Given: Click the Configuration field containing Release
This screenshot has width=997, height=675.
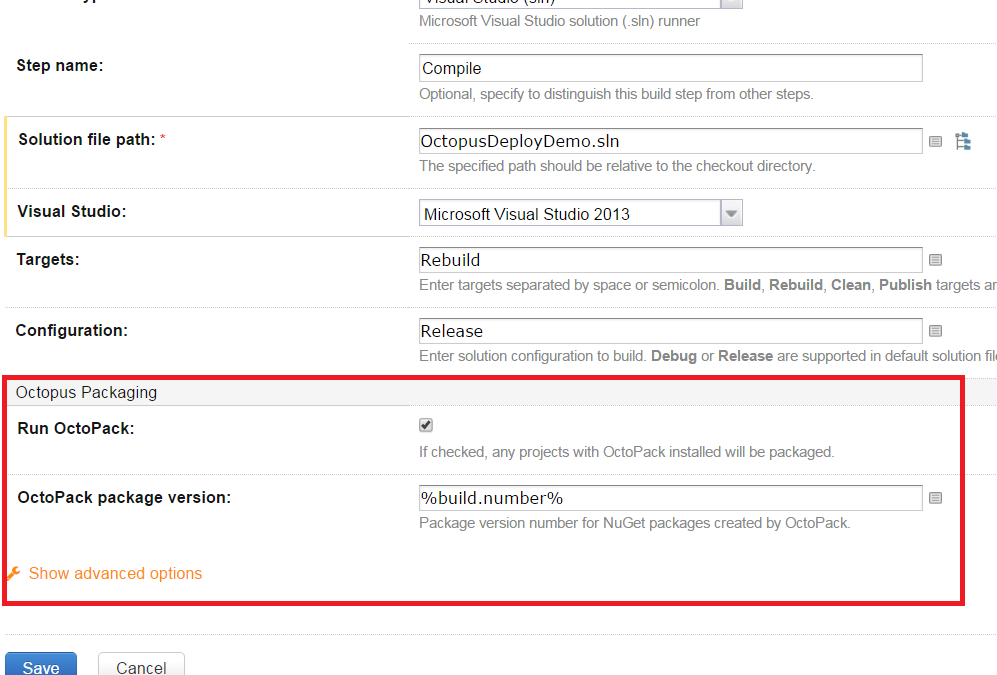Looking at the screenshot, I should [x=670, y=331].
